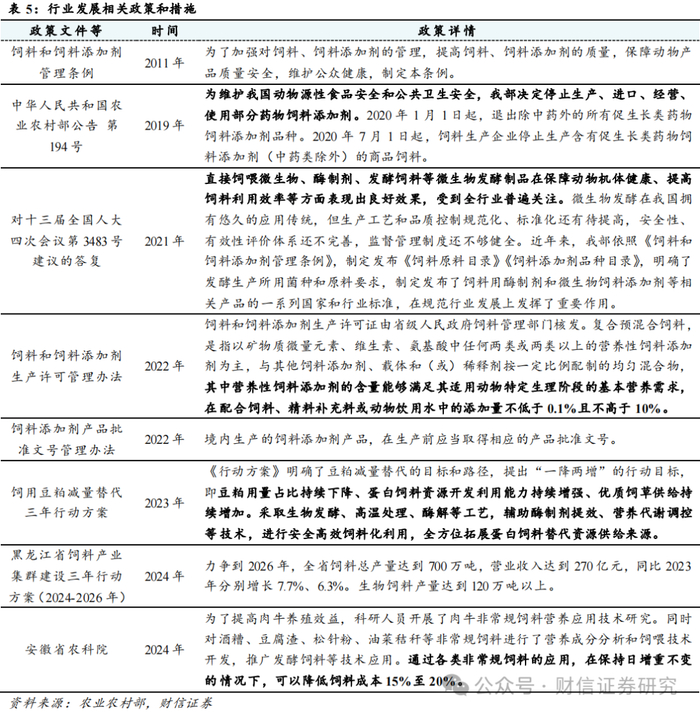Select the 黑龙江省饲料产业集群 policy cell
The width and height of the screenshot is (700, 714).
pyautogui.click(x=66, y=576)
